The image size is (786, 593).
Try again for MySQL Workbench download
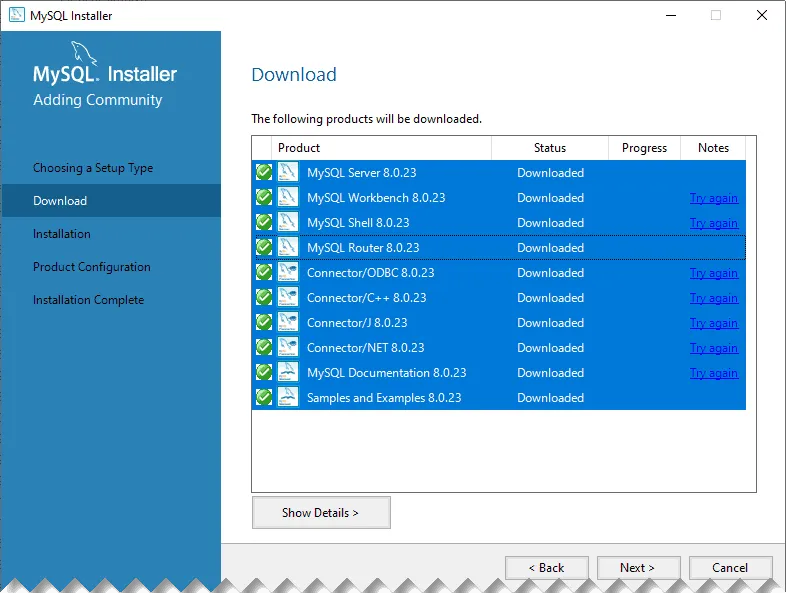(713, 198)
